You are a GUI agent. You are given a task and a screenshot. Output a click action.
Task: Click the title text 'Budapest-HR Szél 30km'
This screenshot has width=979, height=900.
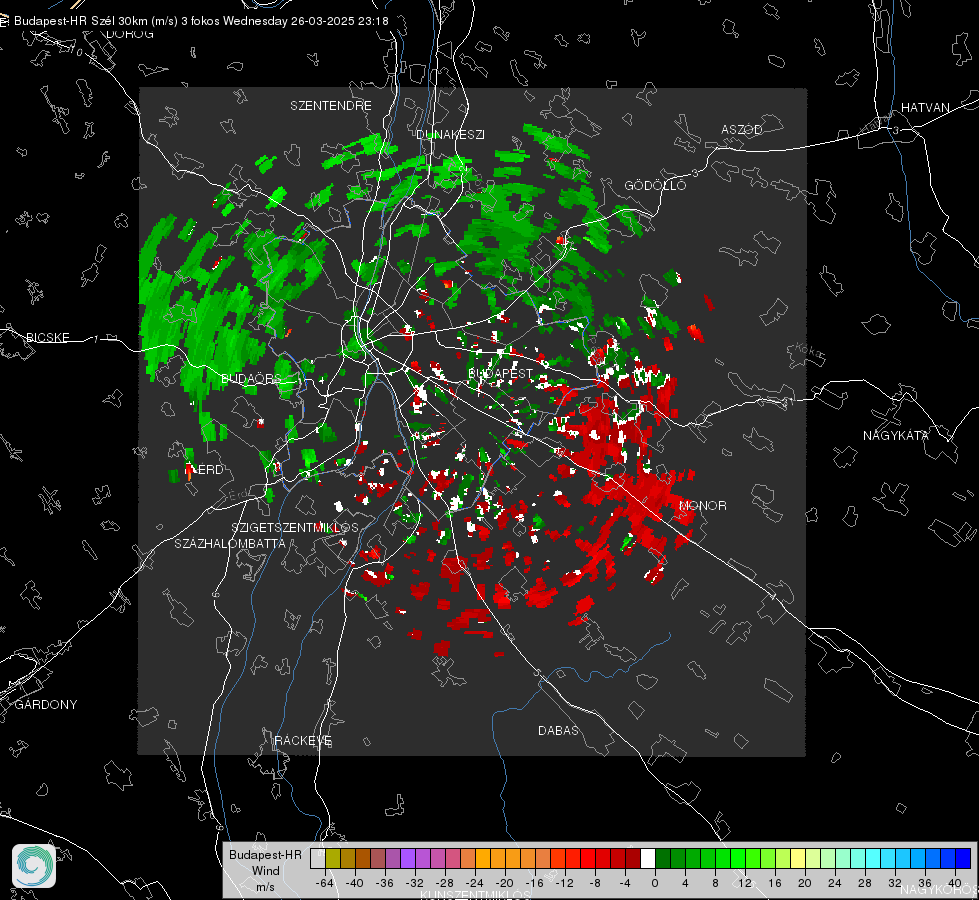[81, 21]
